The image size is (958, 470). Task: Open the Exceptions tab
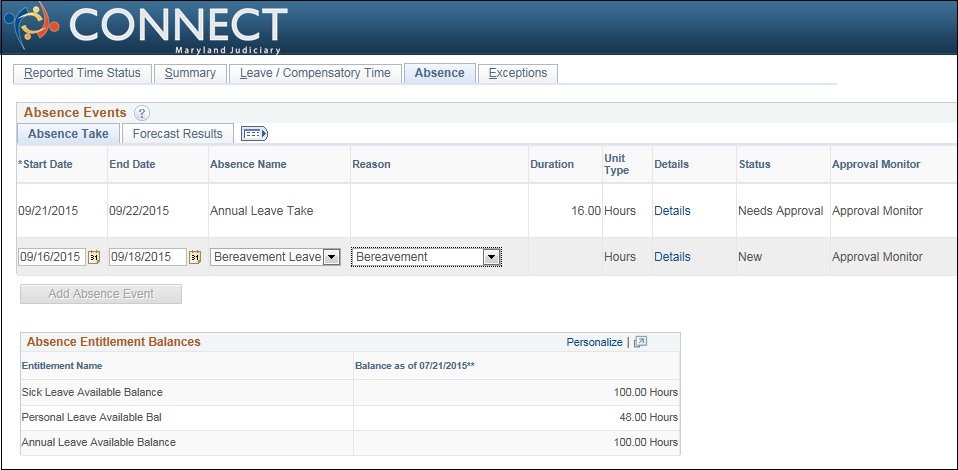[x=518, y=73]
